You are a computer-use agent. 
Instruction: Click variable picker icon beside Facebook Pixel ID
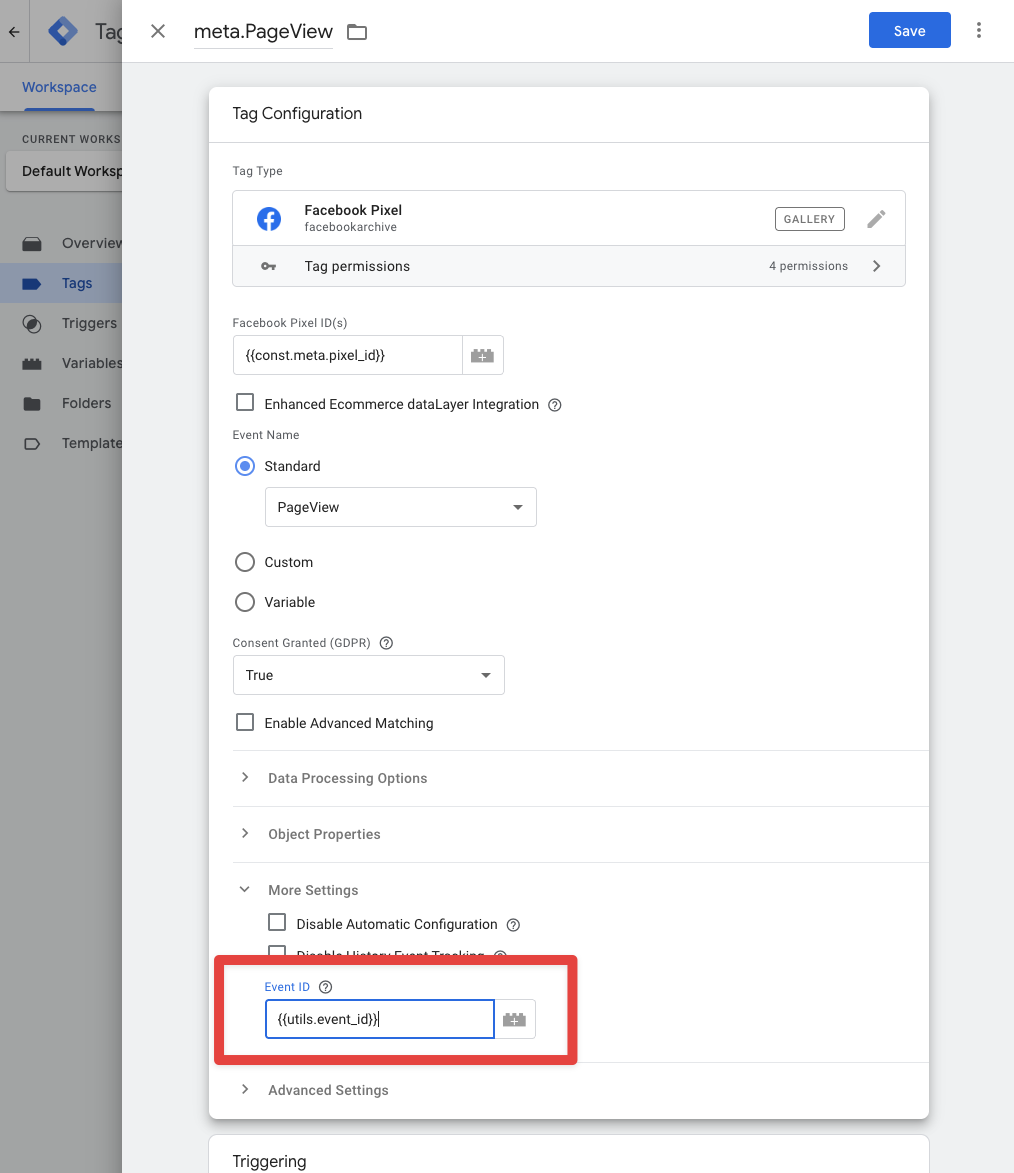(482, 355)
